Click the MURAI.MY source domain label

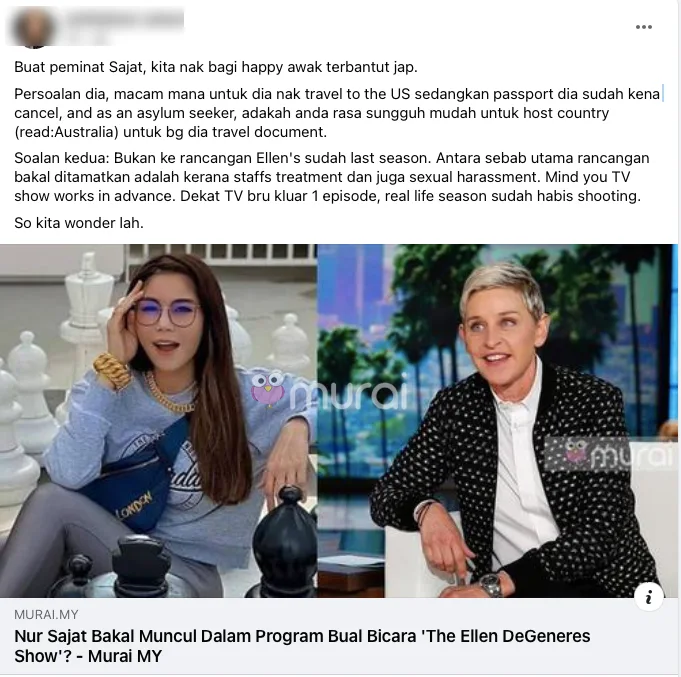(x=46, y=614)
